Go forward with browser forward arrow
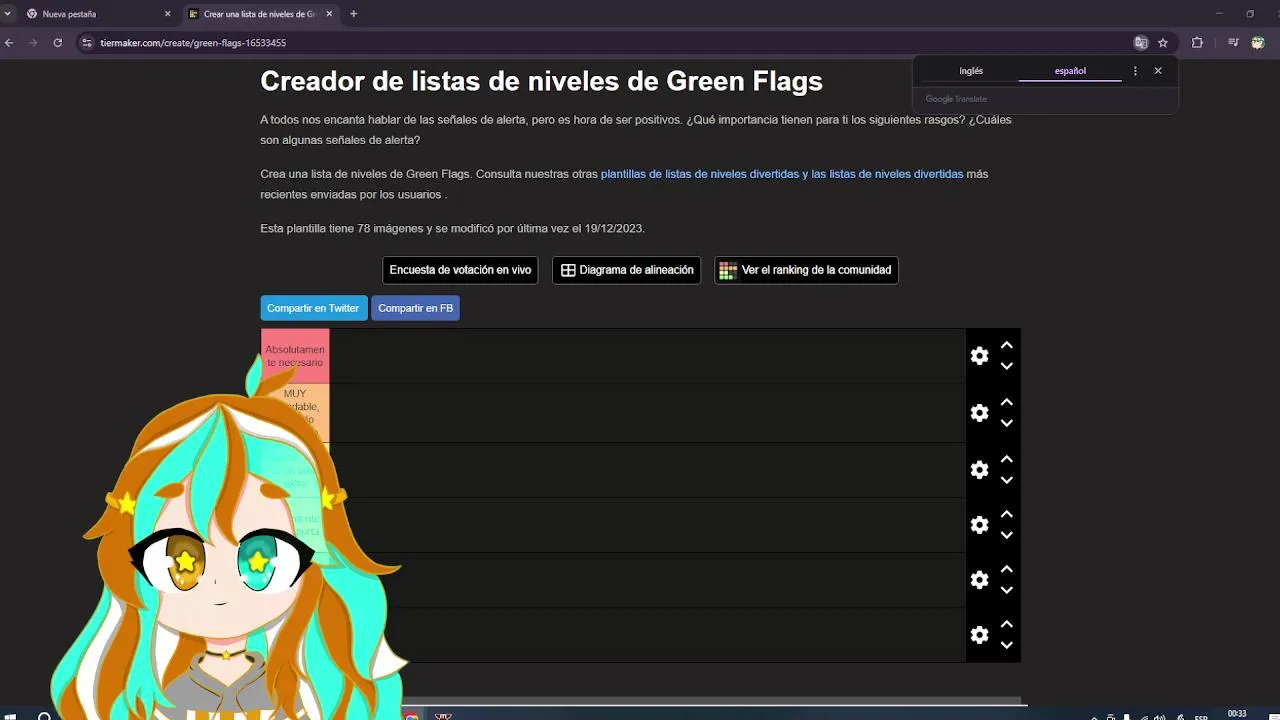The height and width of the screenshot is (720, 1280). tap(33, 43)
